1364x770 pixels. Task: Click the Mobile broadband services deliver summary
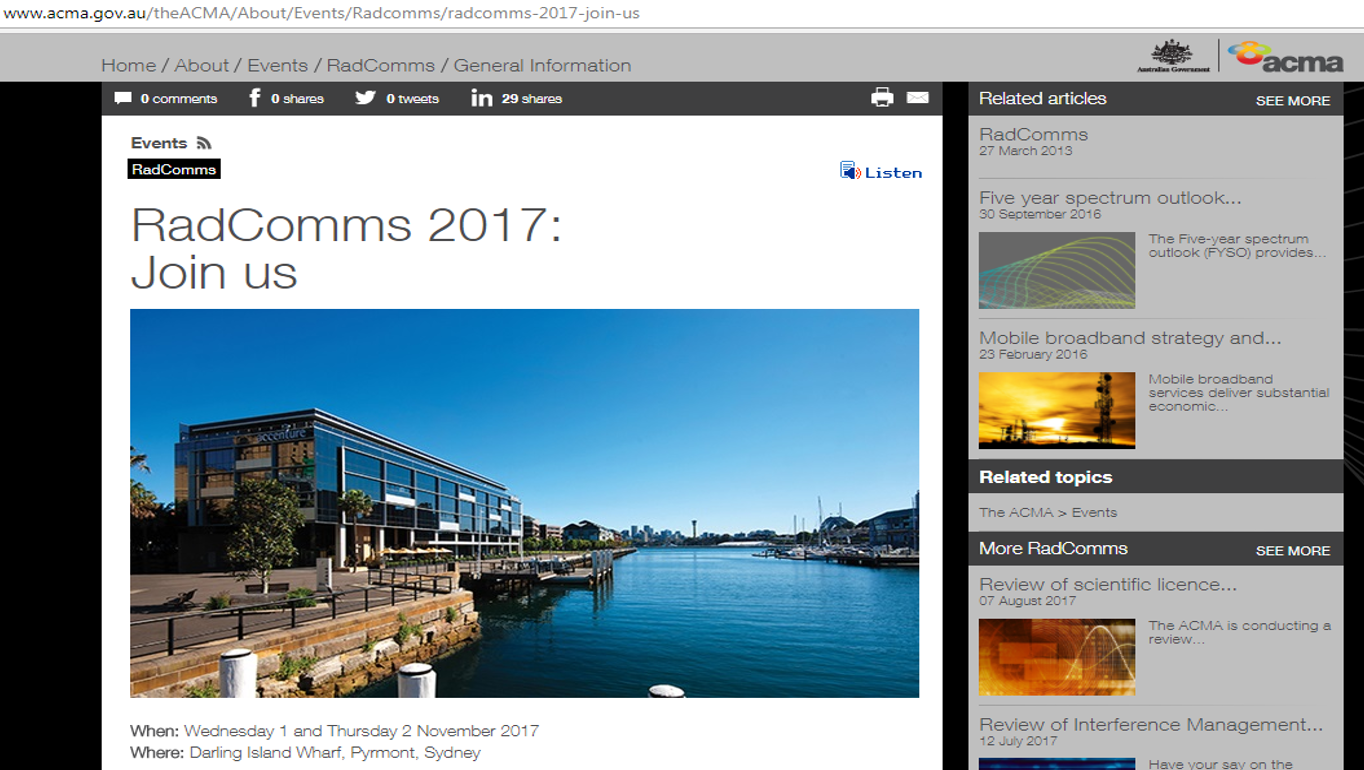pos(1239,393)
